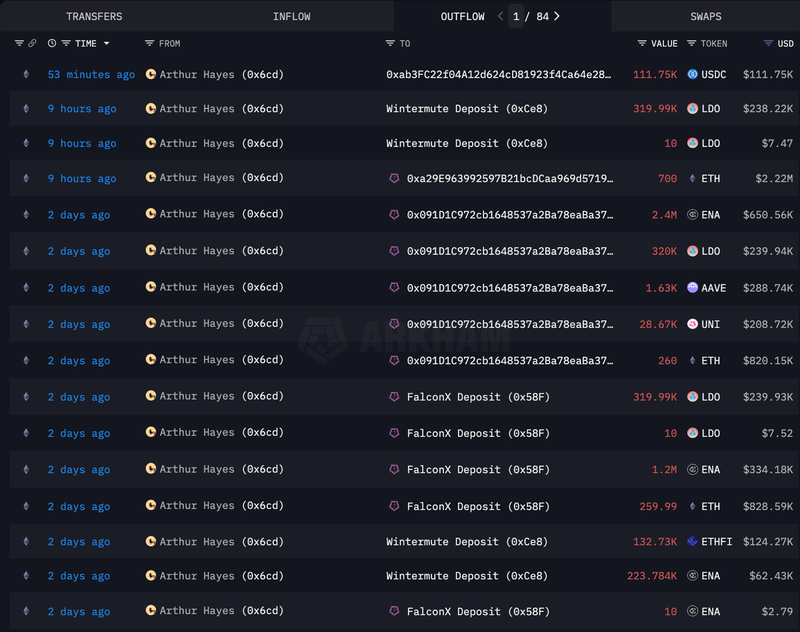Open address 0xab3FC22f04A12d624c recipient link
The image size is (800, 632).
(x=498, y=75)
